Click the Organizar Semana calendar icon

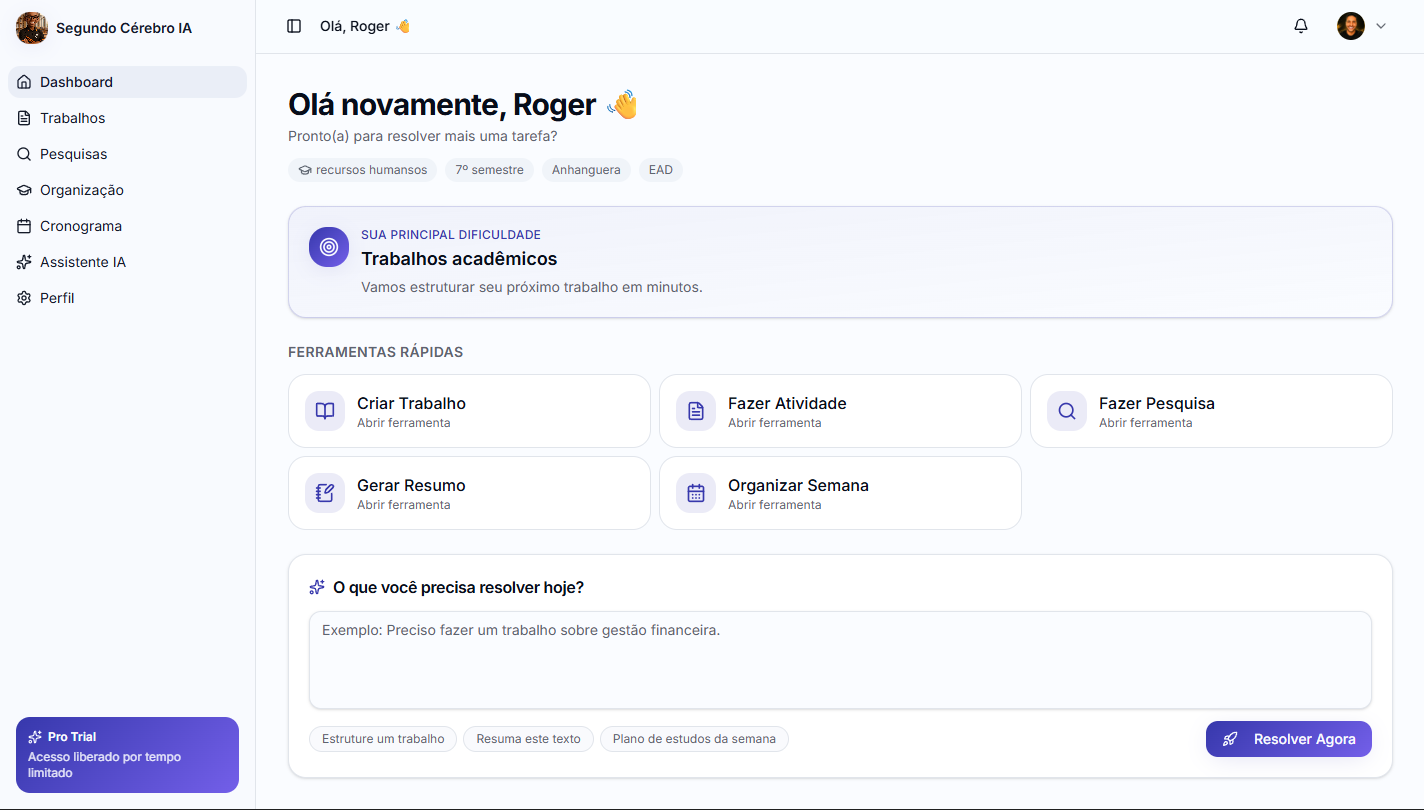click(696, 493)
